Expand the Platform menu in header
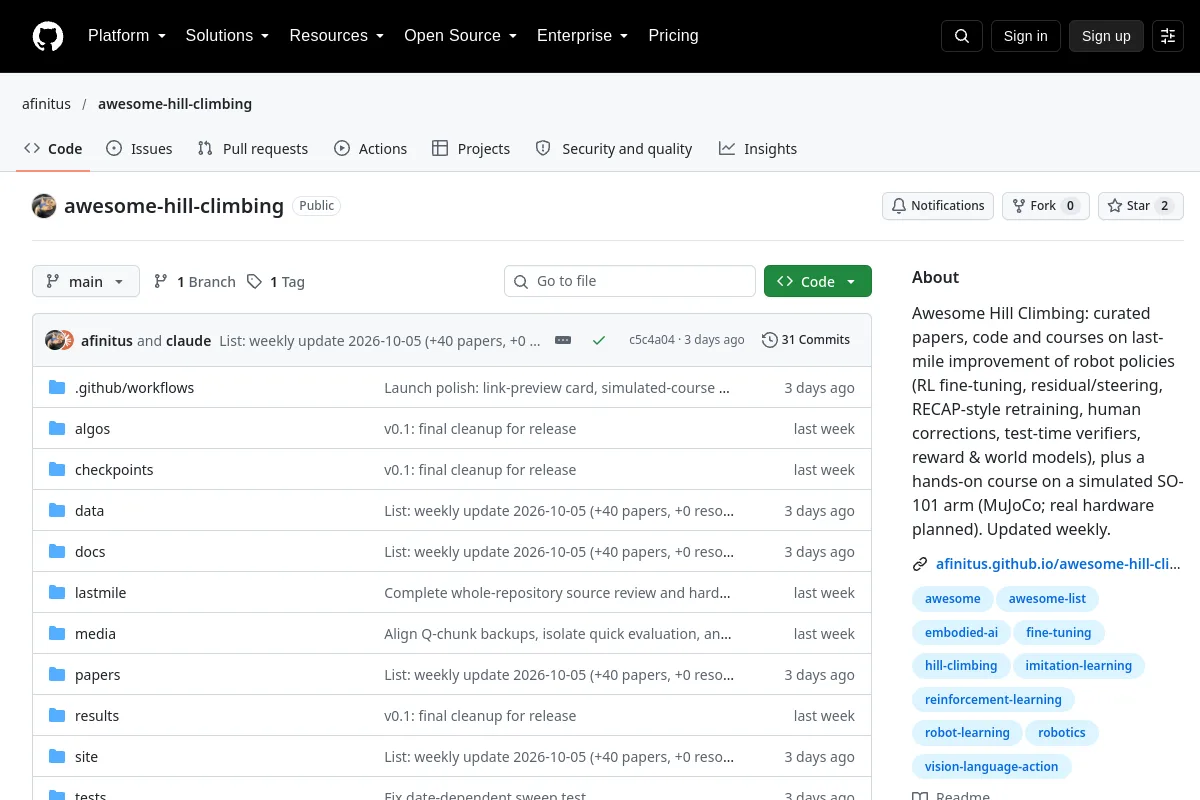The width and height of the screenshot is (1200, 800). (x=126, y=36)
